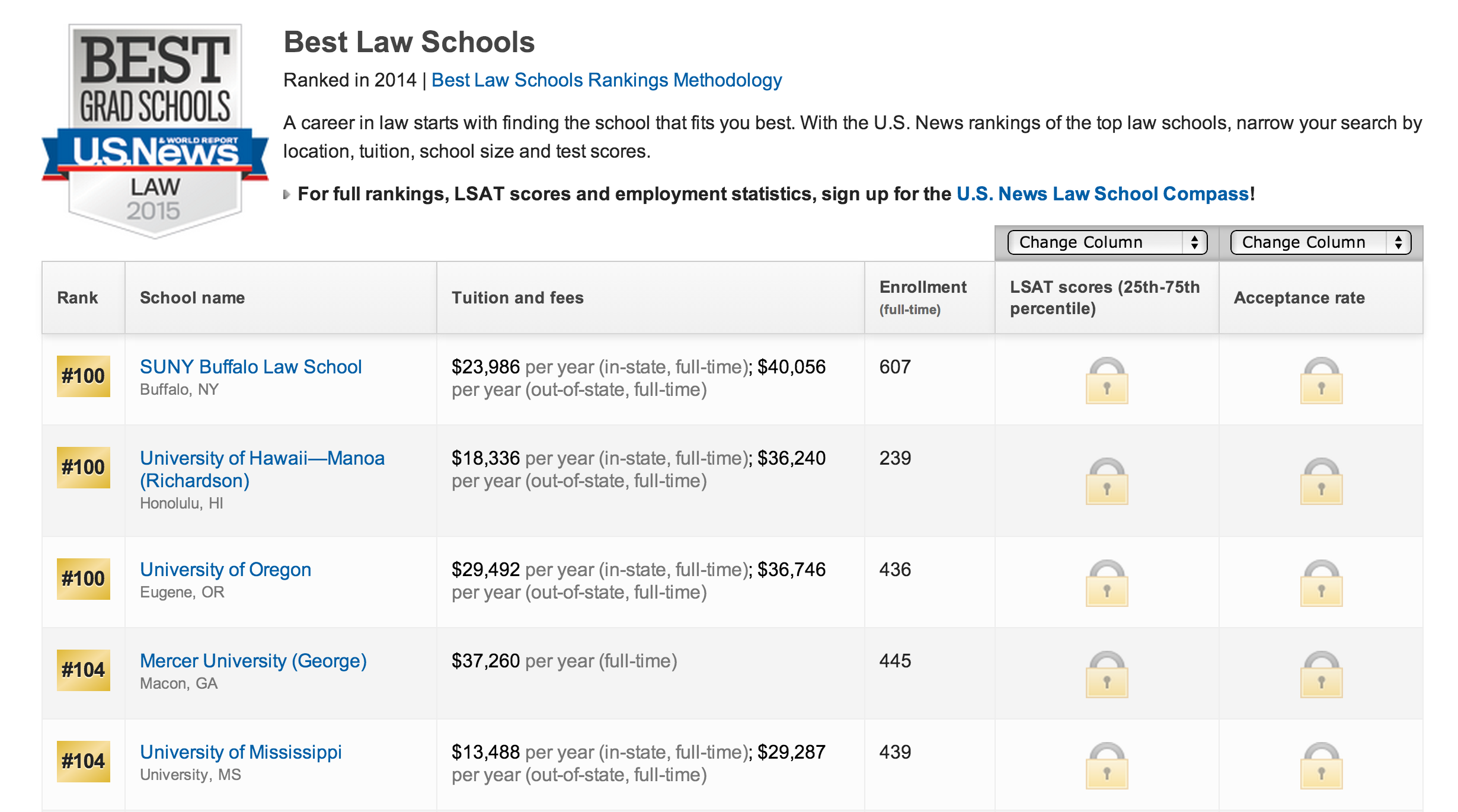Click the enrollment value 607
Screen dimensions: 1458x812
(x=895, y=367)
